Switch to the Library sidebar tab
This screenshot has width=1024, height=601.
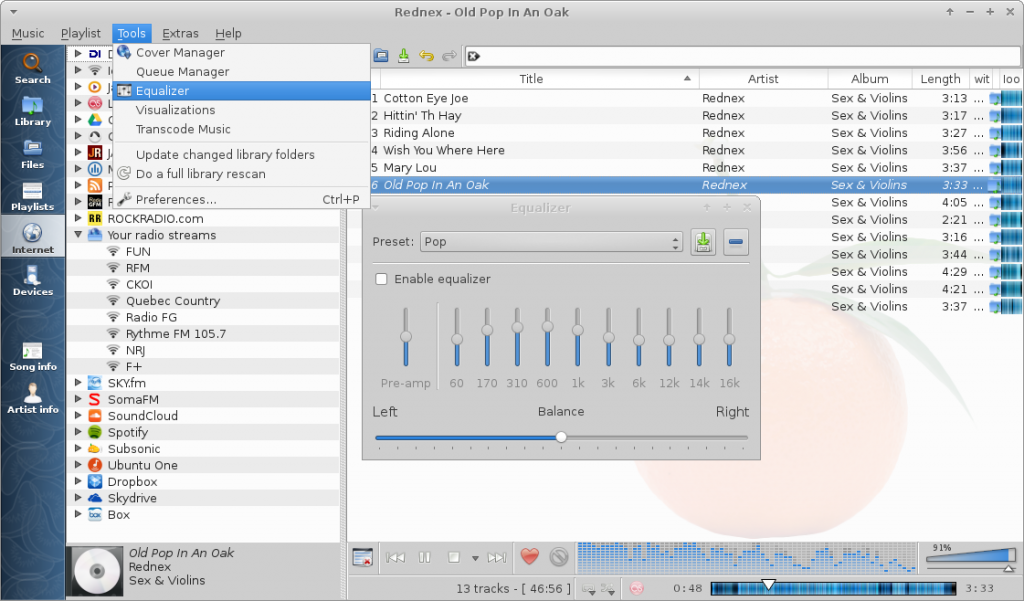[x=32, y=111]
